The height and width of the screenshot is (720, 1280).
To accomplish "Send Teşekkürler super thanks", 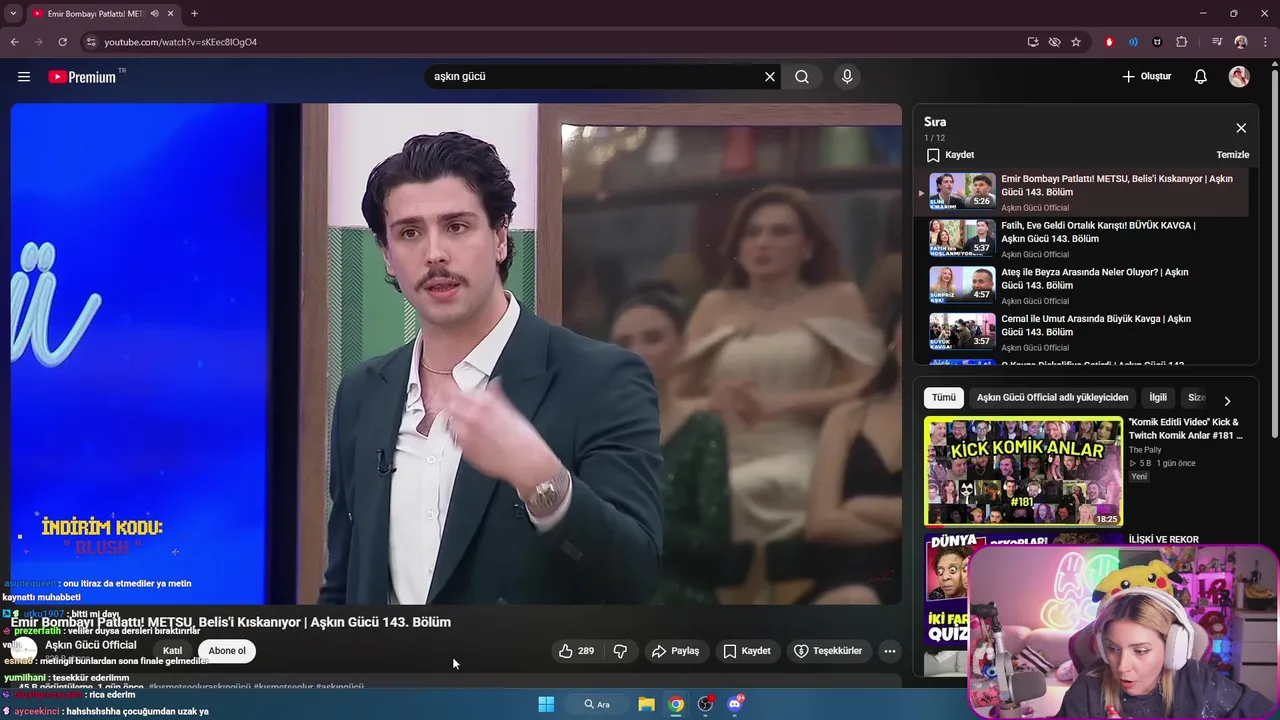I will [828, 651].
